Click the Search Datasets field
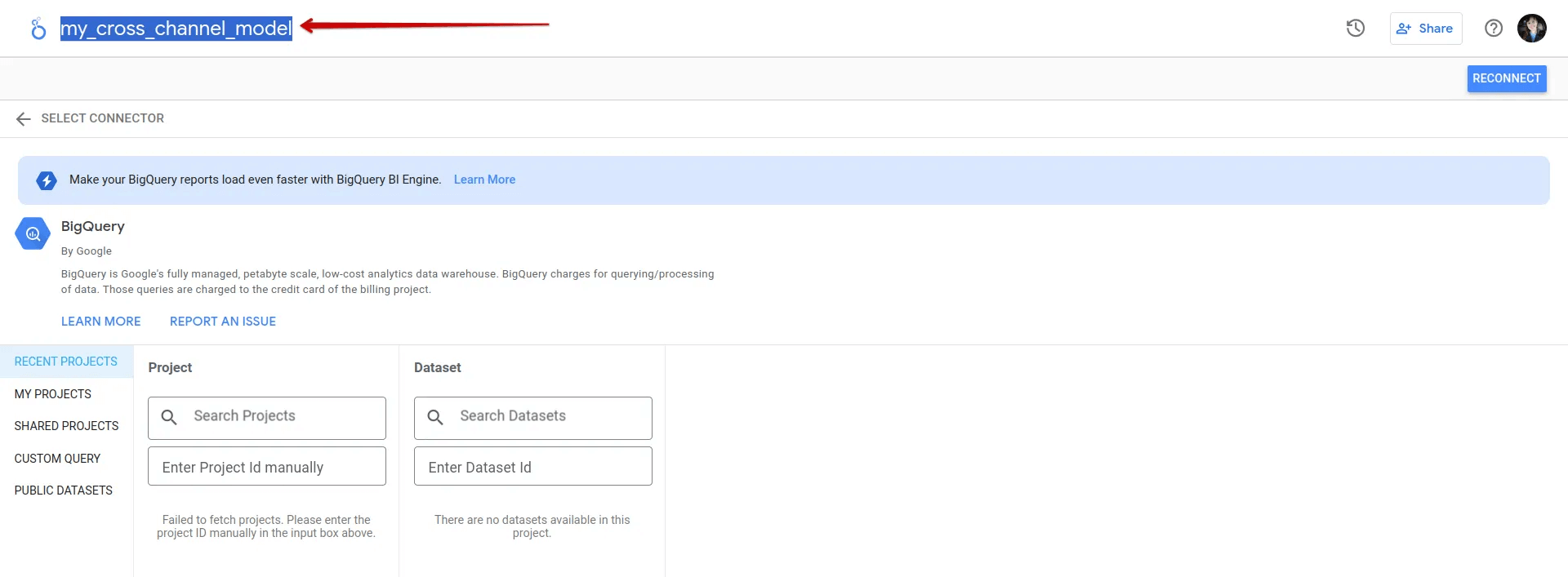Screen dimensions: 1568x577 532,418
